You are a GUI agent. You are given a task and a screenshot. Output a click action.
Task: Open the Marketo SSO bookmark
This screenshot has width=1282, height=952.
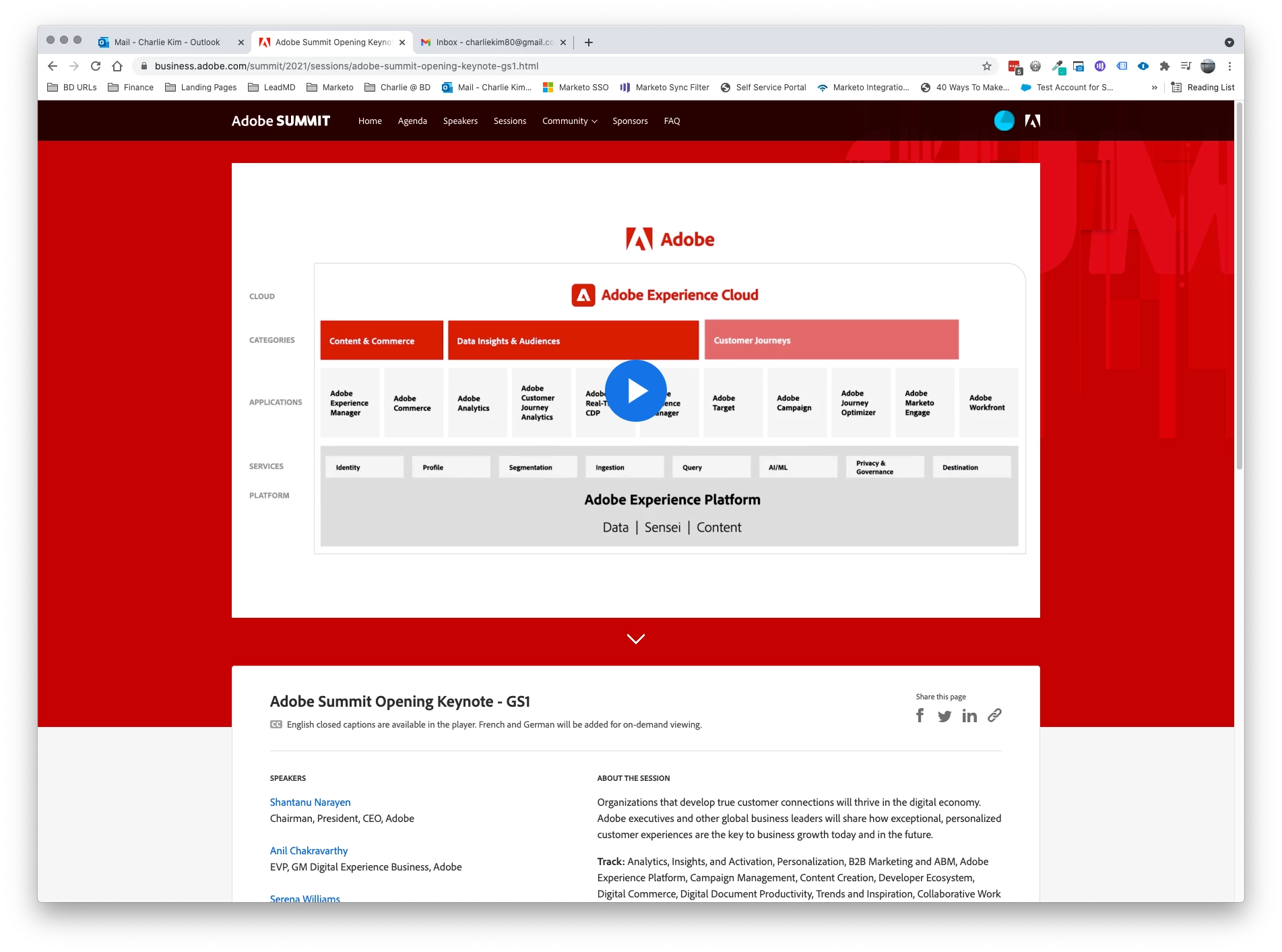point(576,88)
